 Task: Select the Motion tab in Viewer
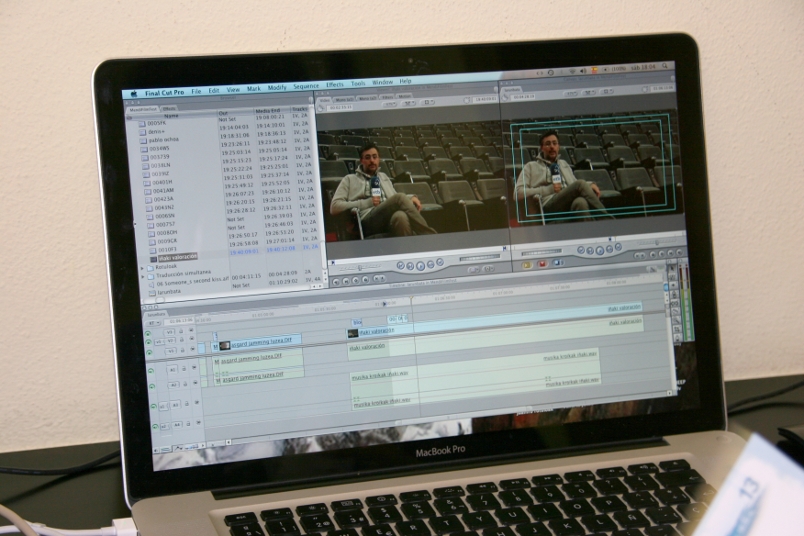(x=405, y=96)
